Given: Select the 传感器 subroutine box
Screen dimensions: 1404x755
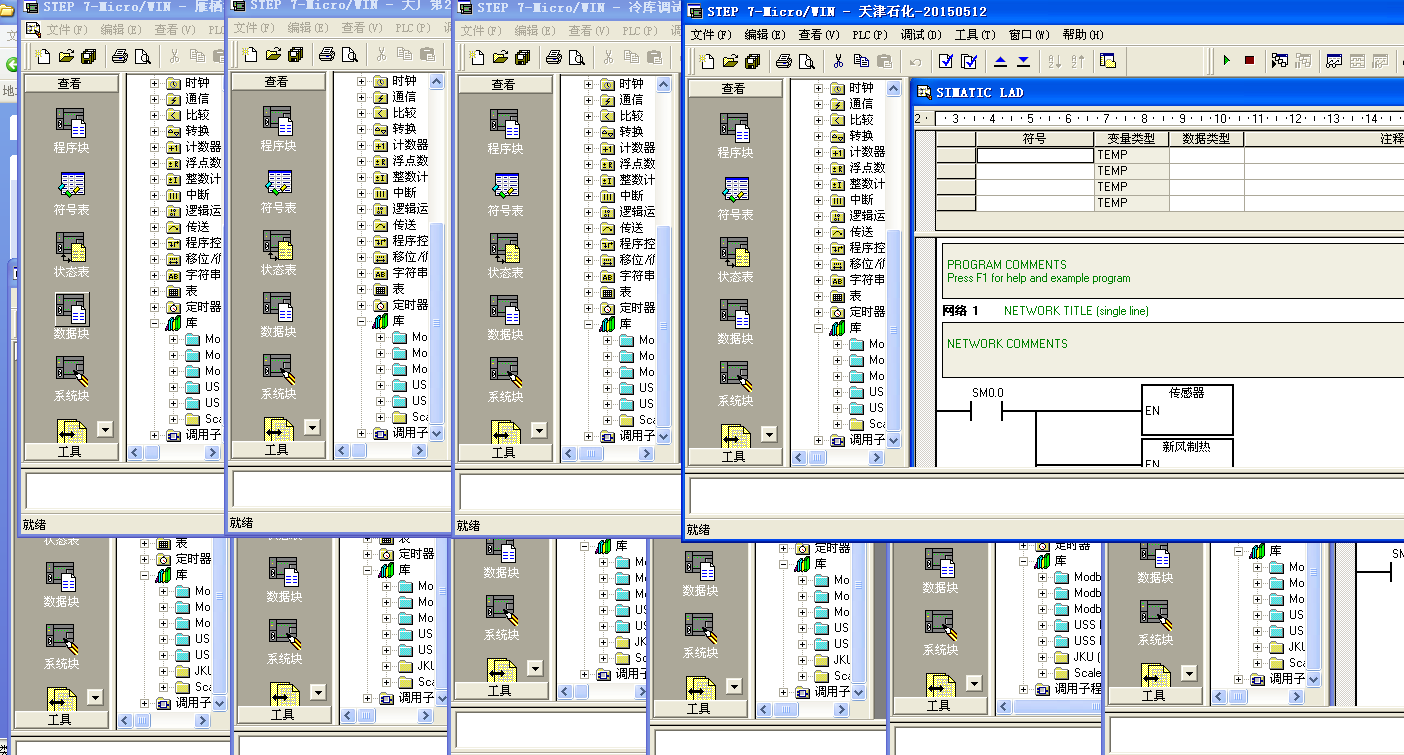Looking at the screenshot, I should point(1187,410).
